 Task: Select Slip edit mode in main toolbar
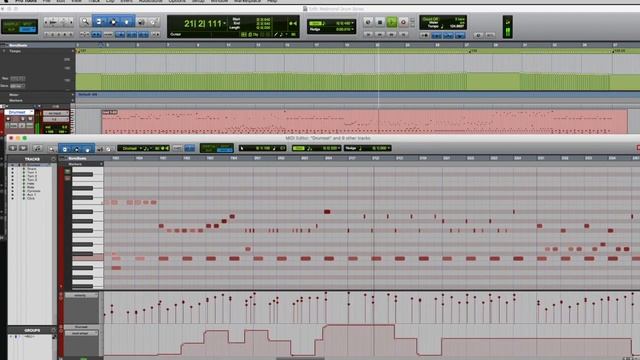coord(9,30)
